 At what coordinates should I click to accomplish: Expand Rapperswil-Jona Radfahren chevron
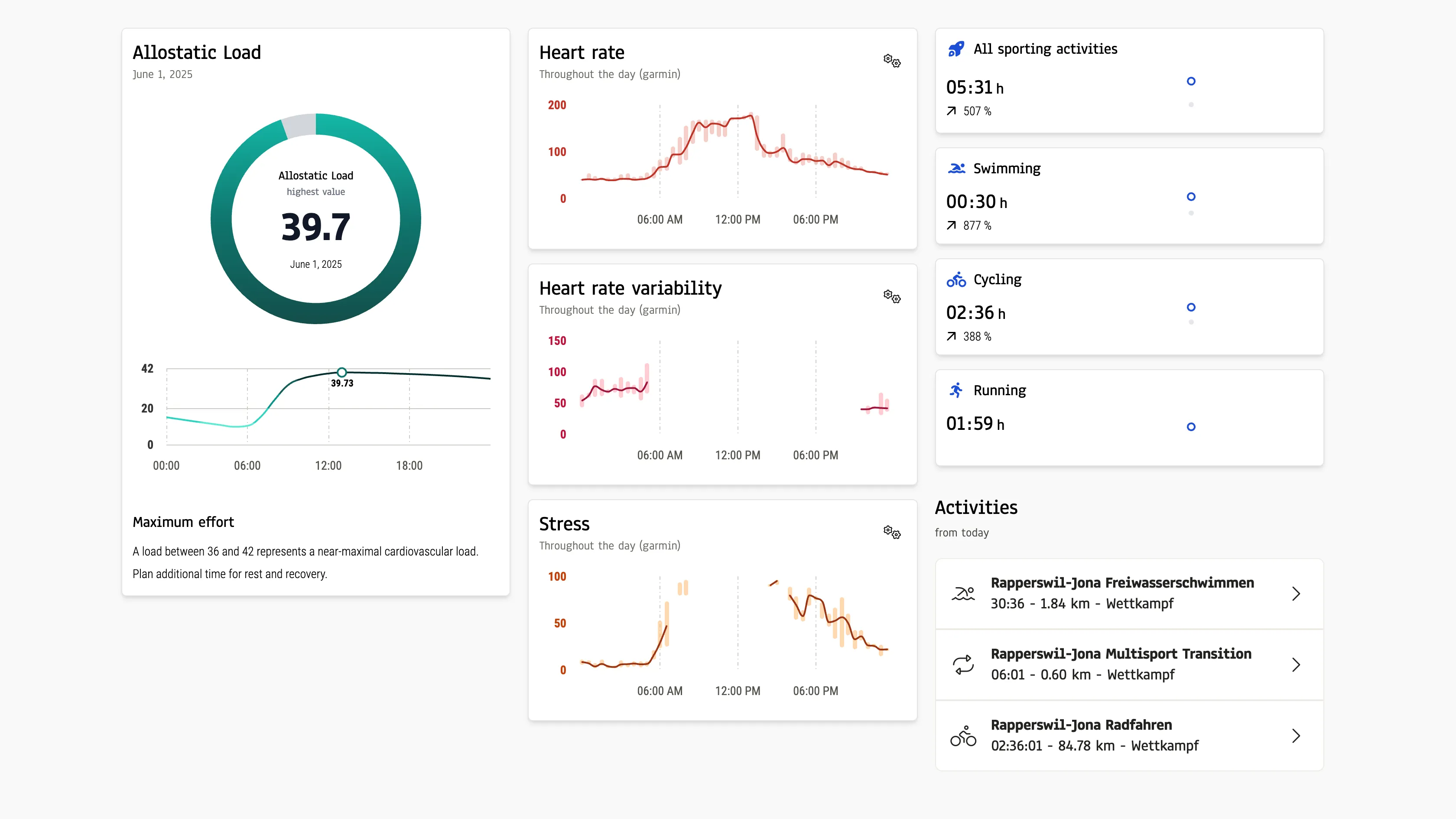coord(1296,735)
